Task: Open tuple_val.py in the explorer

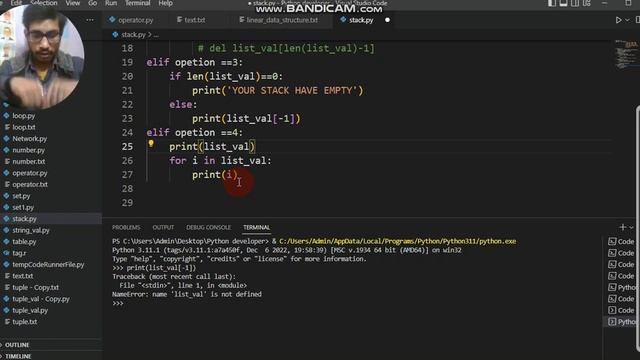Action: coord(30,310)
